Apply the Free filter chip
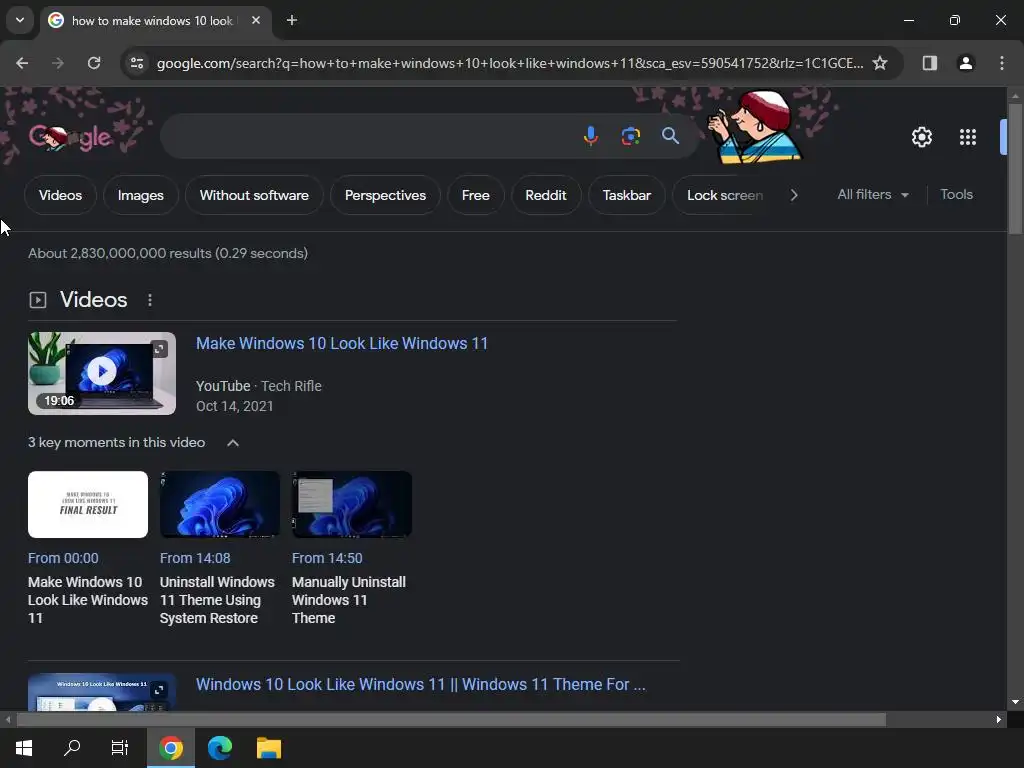The image size is (1024, 768). point(475,195)
